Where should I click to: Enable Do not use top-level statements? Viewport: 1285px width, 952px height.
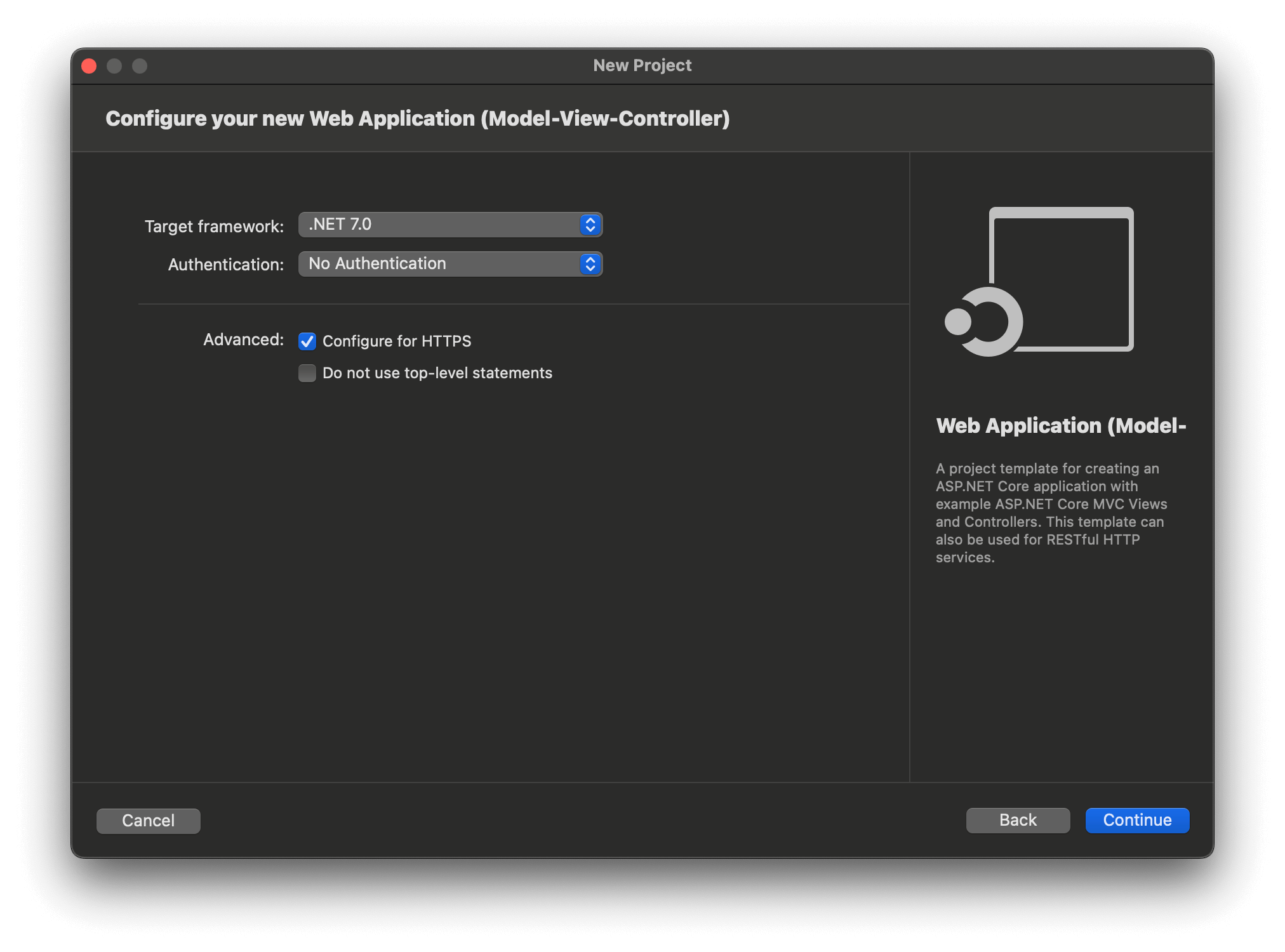pyautogui.click(x=307, y=373)
